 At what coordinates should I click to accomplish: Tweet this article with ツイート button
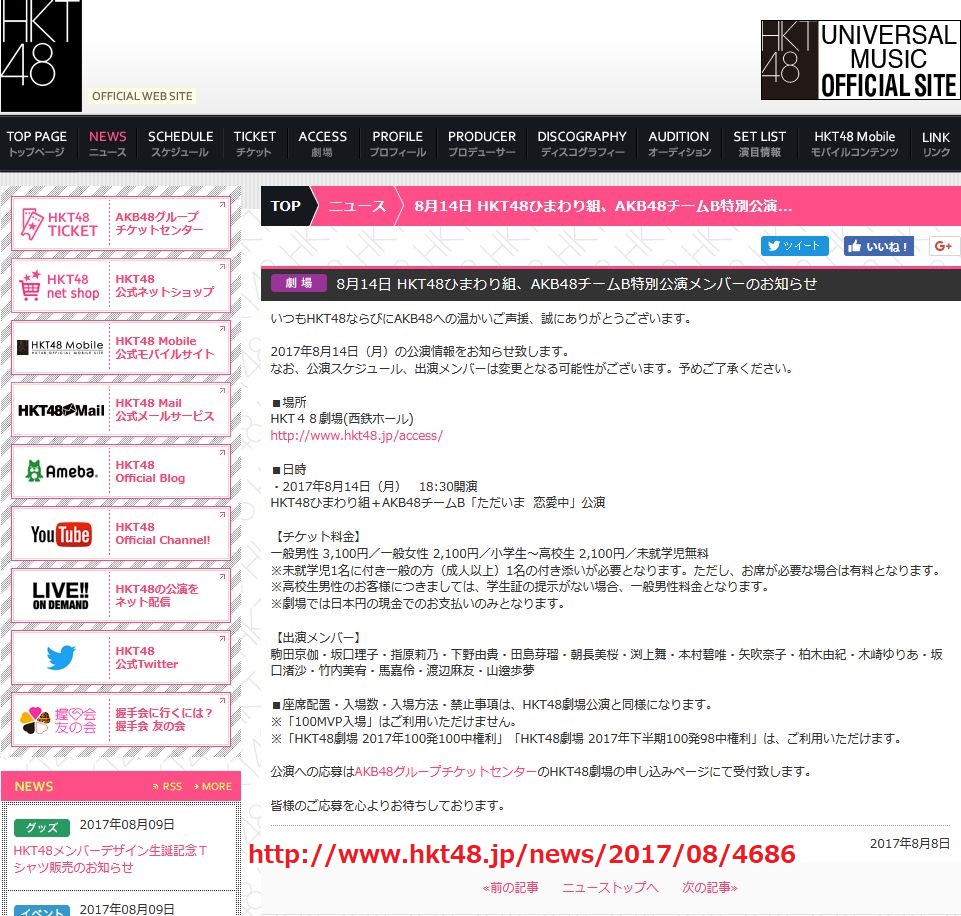click(x=795, y=246)
